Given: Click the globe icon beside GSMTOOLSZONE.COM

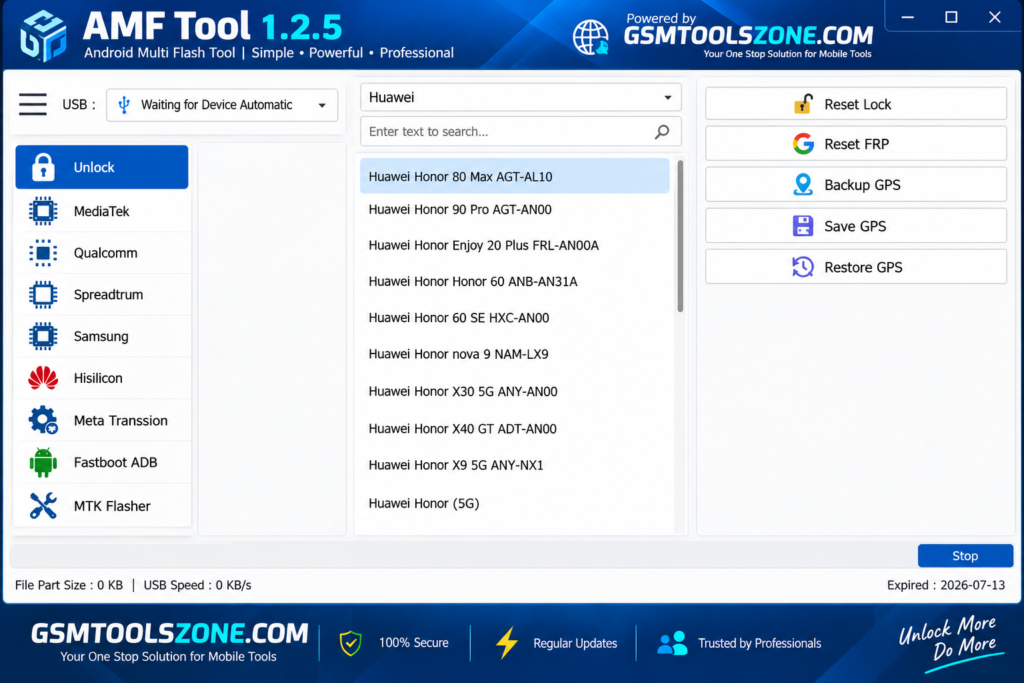Looking at the screenshot, I should (591, 37).
